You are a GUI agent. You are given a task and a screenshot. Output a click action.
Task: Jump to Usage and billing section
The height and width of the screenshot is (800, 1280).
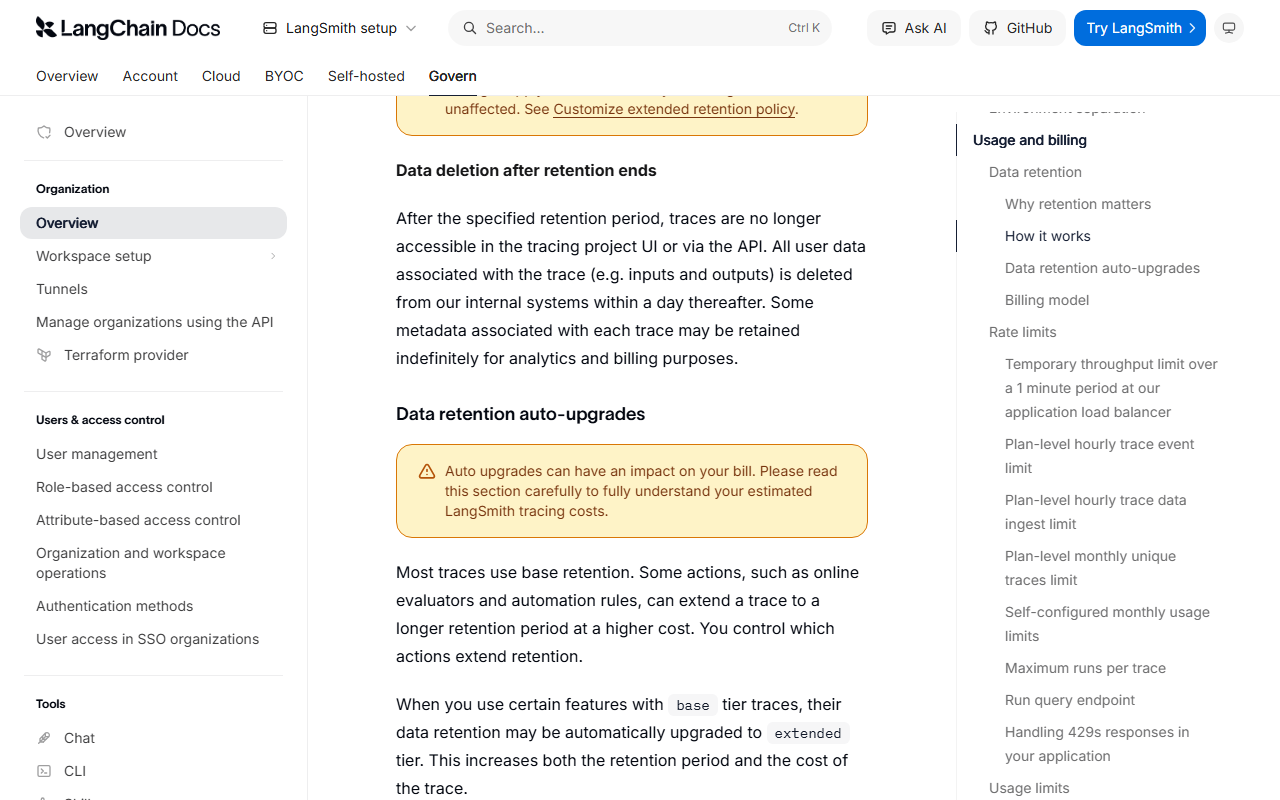coord(1030,140)
